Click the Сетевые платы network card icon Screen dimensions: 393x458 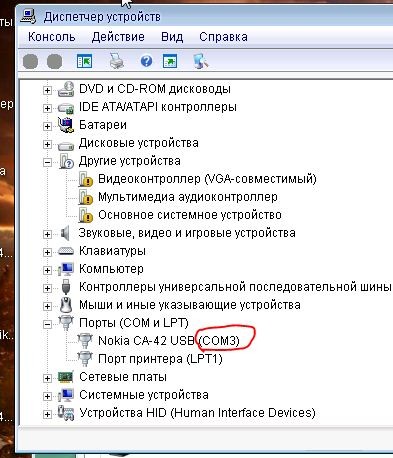point(66,377)
